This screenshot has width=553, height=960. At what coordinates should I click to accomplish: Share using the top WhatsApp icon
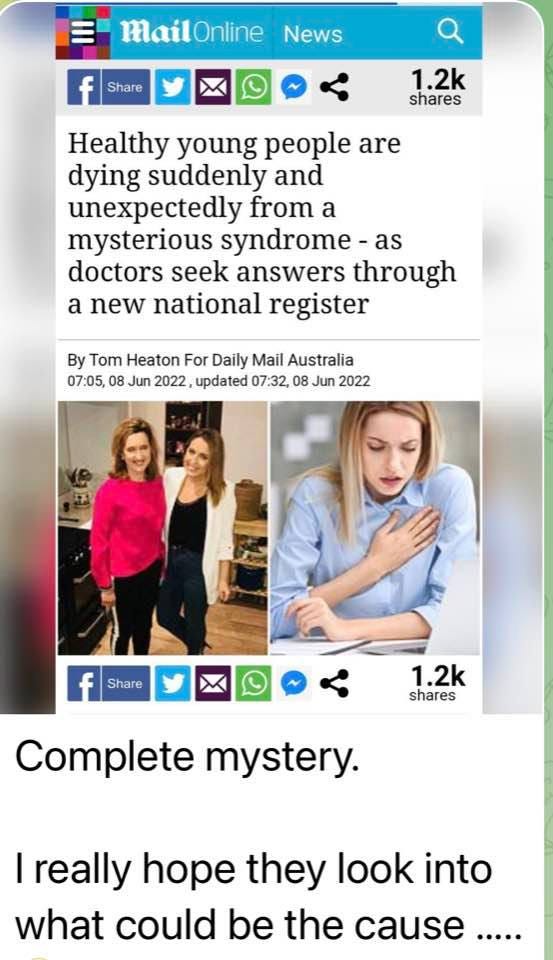254,87
